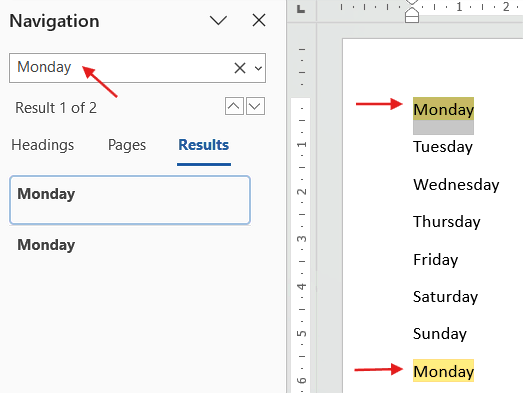Click the word Wednesday in document

[456, 184]
